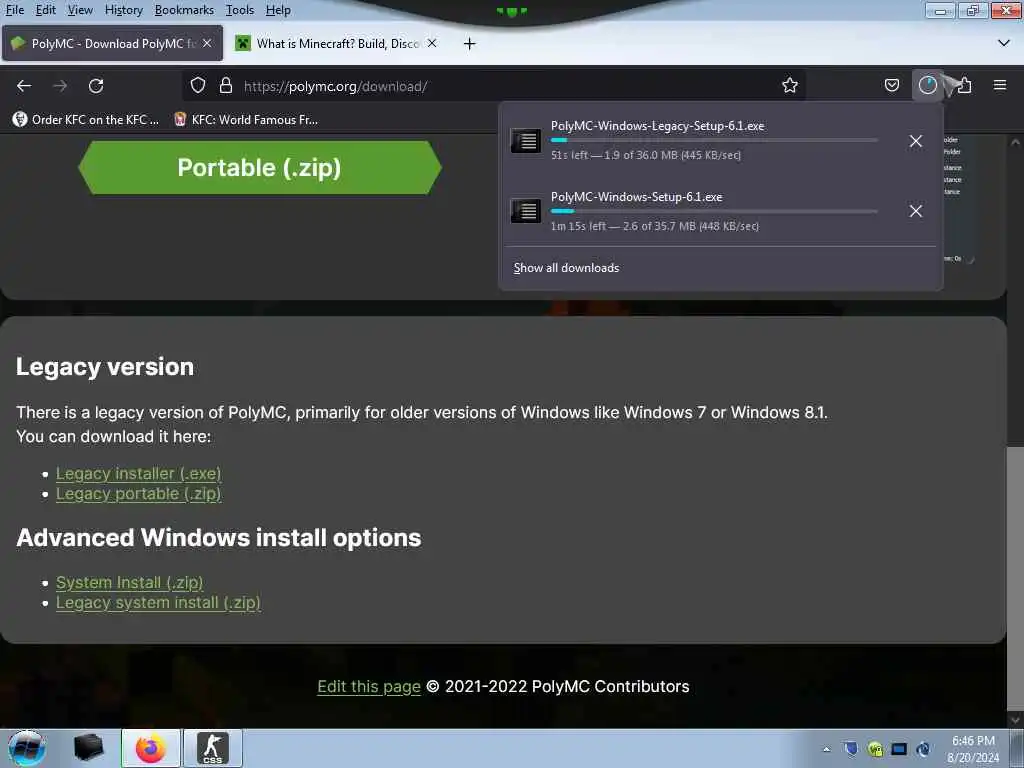Close the What is Minecraft tab
Screen dimensions: 1024x768
tap(432, 43)
